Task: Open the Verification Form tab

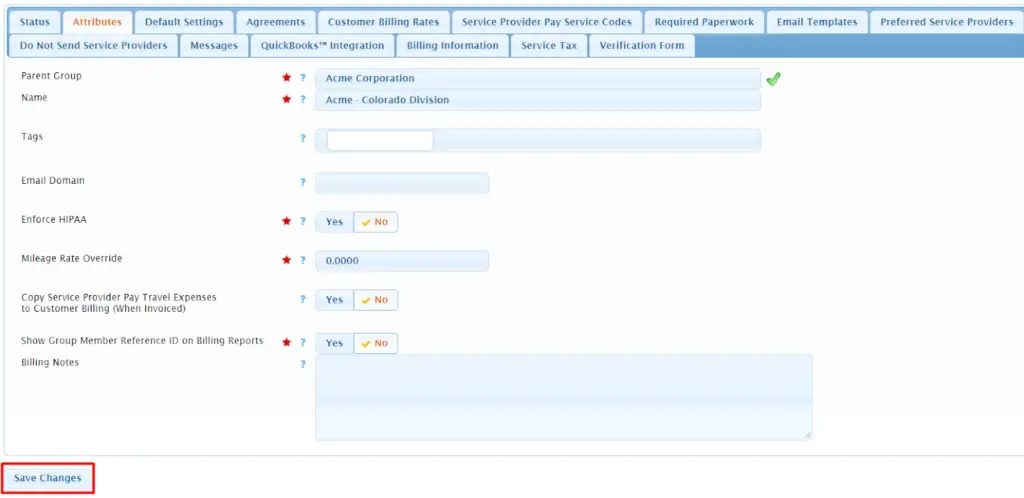Action: (641, 46)
